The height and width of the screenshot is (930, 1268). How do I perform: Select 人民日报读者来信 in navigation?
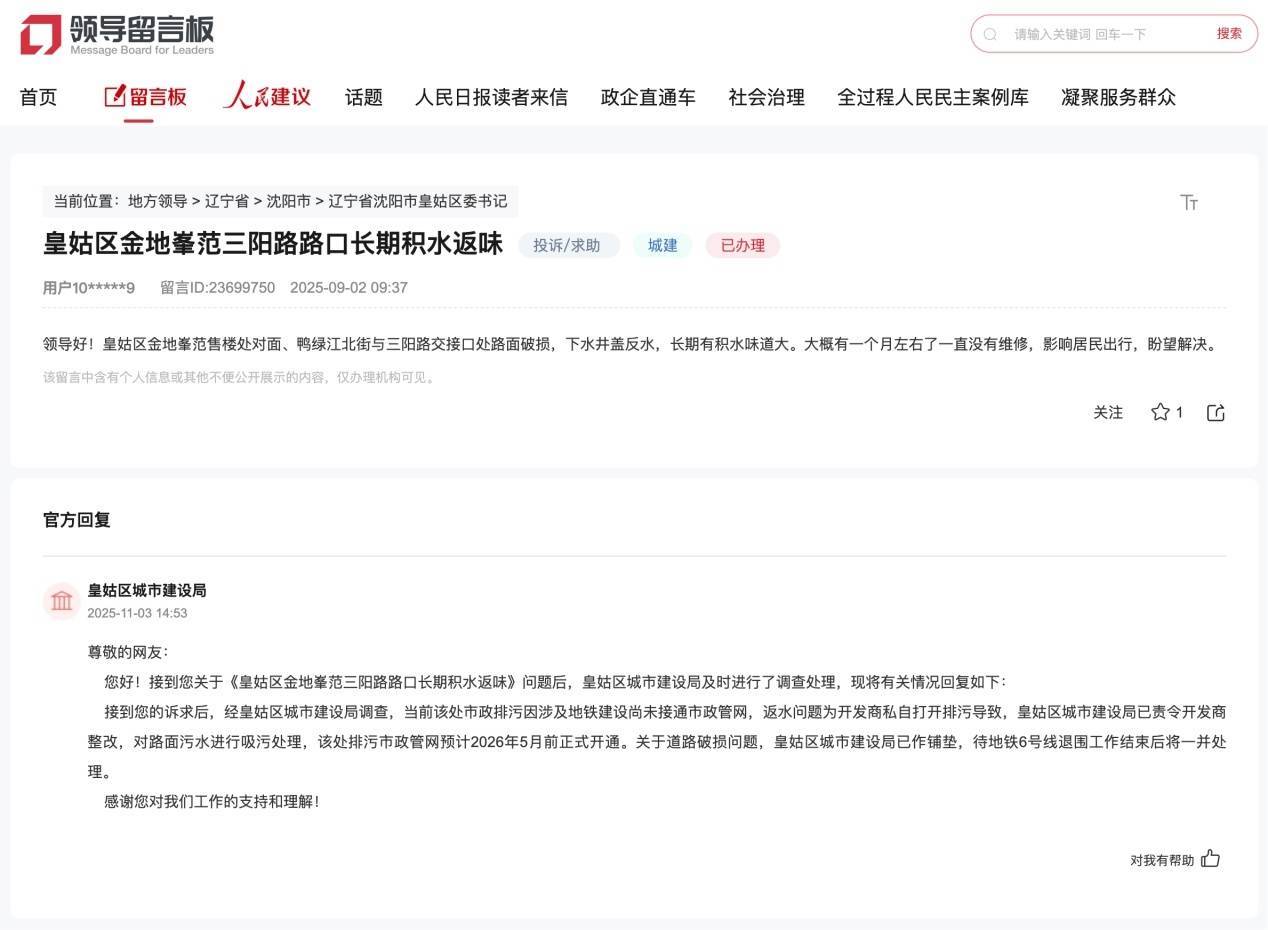pos(491,97)
